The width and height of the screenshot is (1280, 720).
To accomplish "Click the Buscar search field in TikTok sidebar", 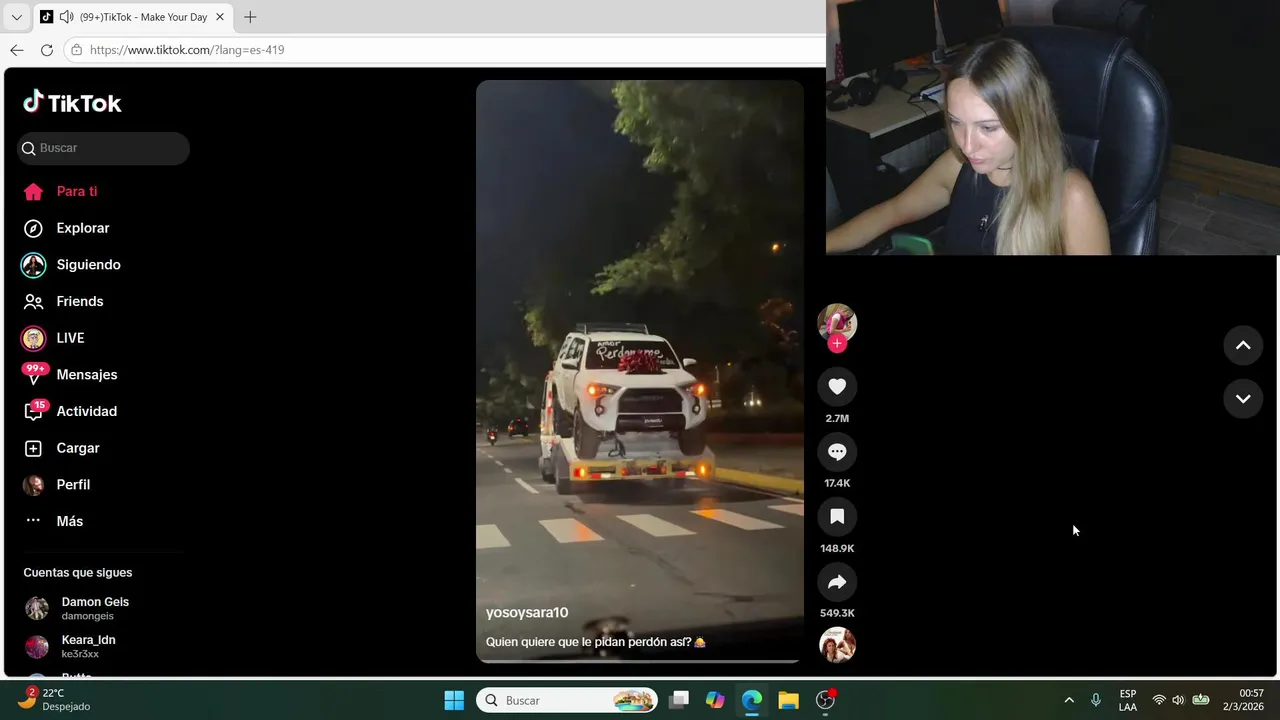I will coord(103,148).
